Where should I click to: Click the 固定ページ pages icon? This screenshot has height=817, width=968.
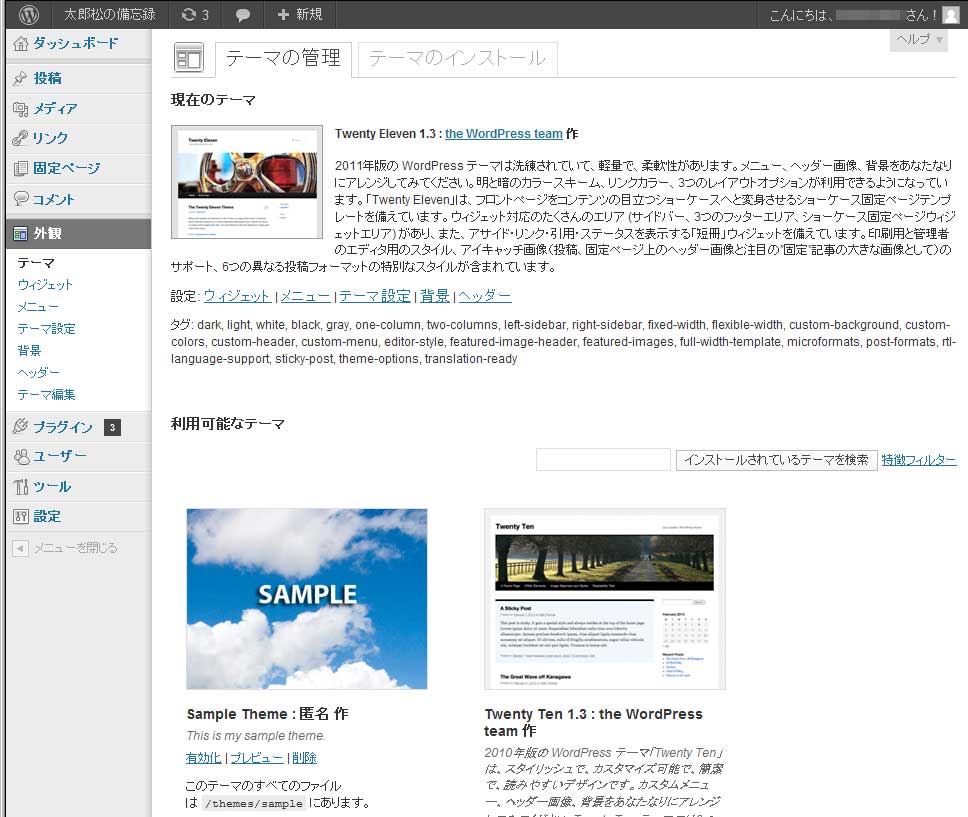click(20, 168)
